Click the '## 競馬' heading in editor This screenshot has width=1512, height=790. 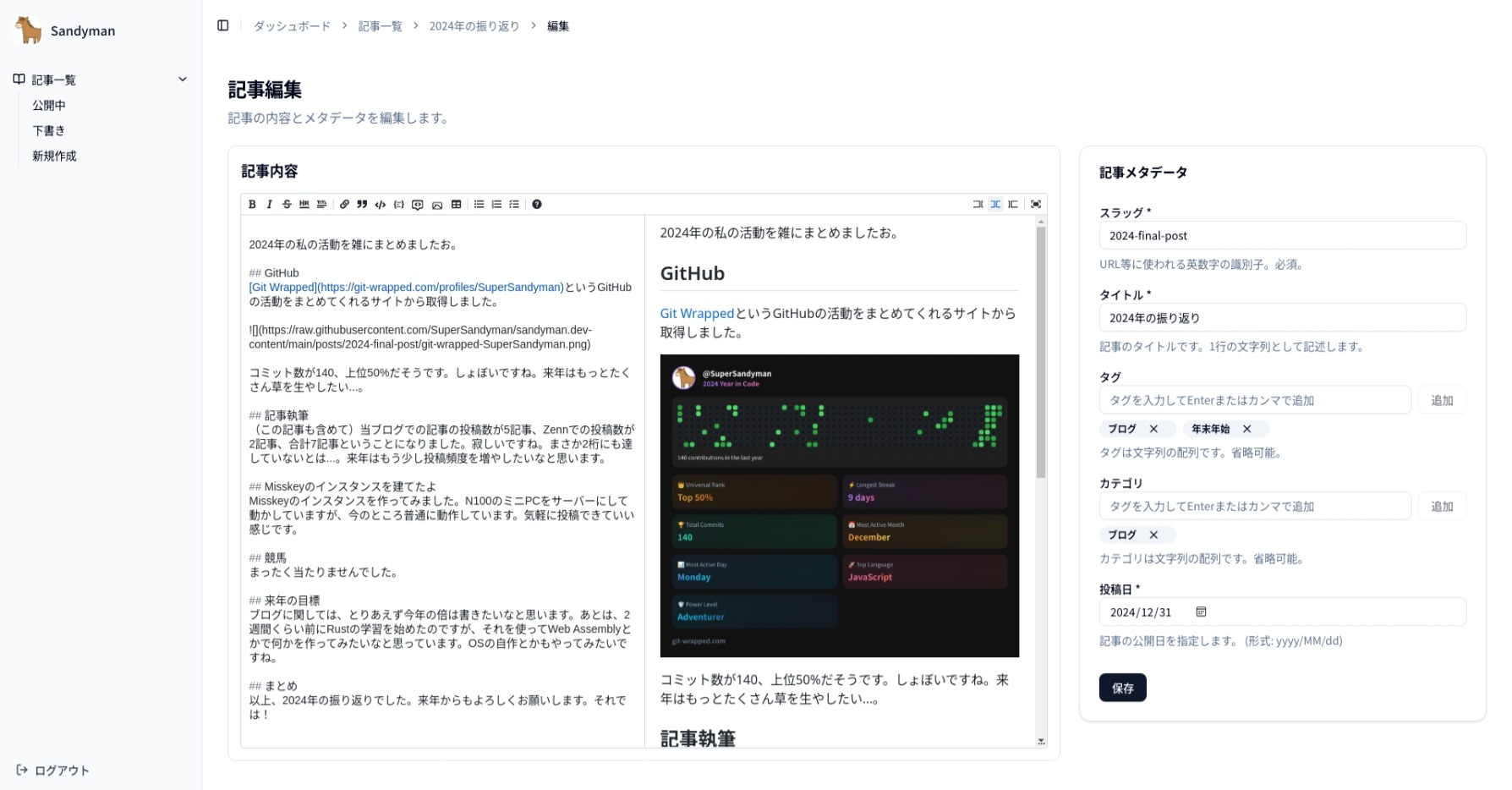click(x=267, y=557)
